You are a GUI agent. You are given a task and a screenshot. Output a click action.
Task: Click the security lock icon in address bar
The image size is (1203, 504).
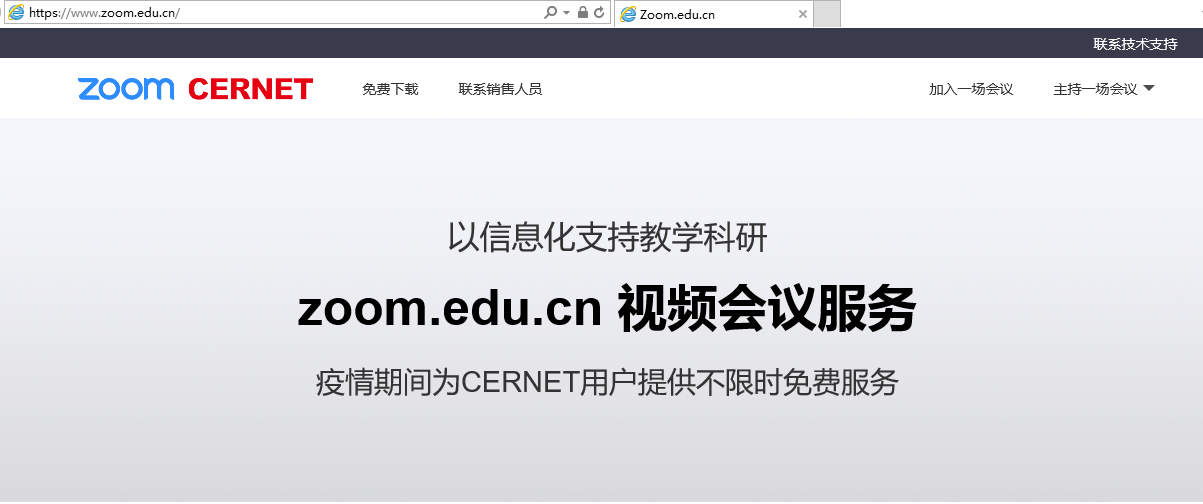(583, 13)
